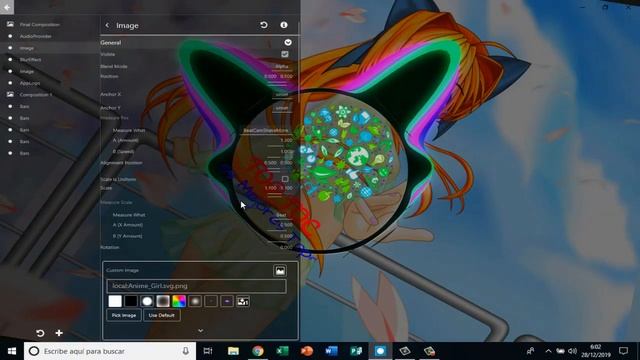Click the add-picture preset icon
Screen dimensions: 640x360
click(243, 301)
